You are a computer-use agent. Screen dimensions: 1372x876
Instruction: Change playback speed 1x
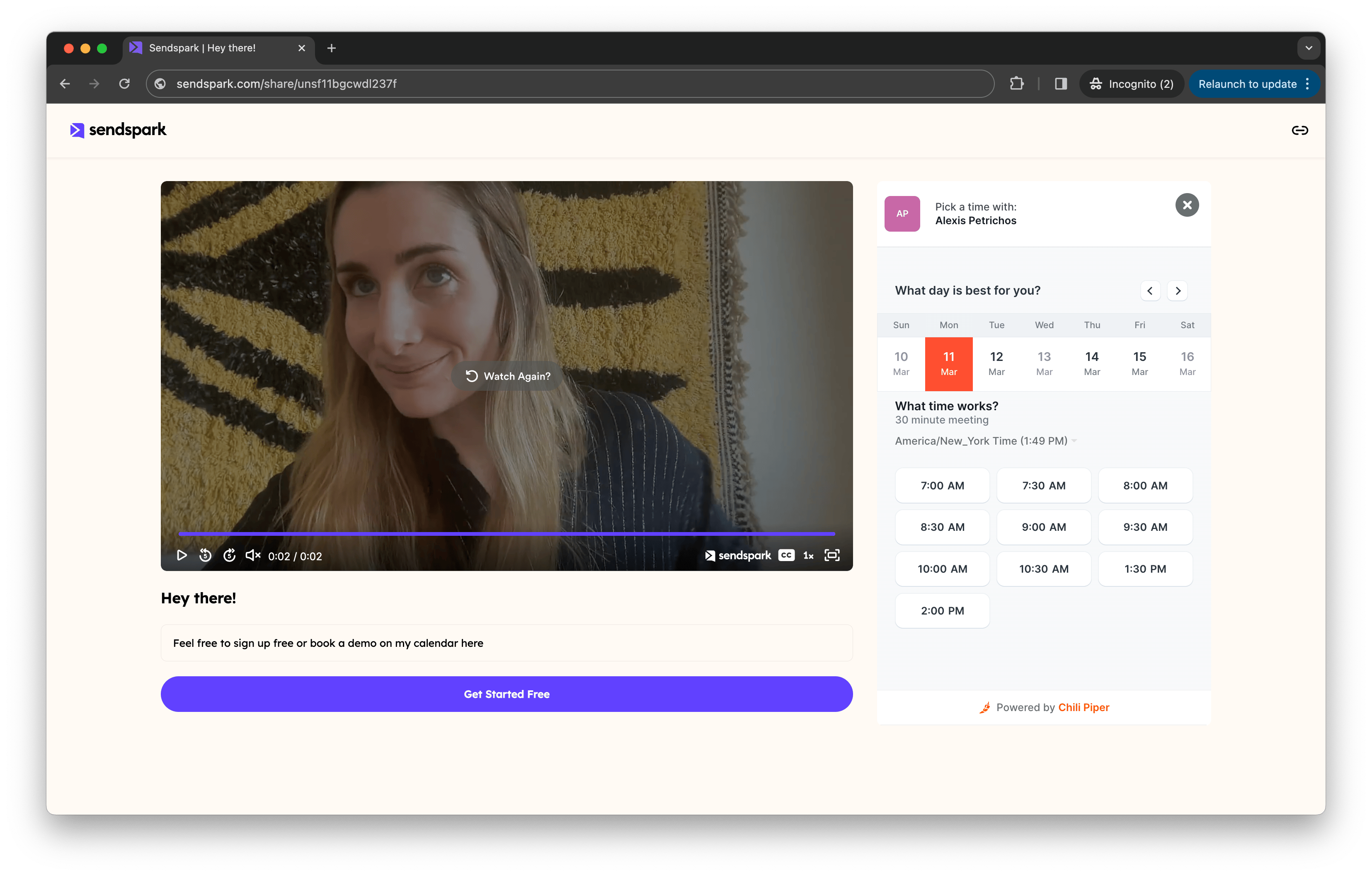(809, 555)
